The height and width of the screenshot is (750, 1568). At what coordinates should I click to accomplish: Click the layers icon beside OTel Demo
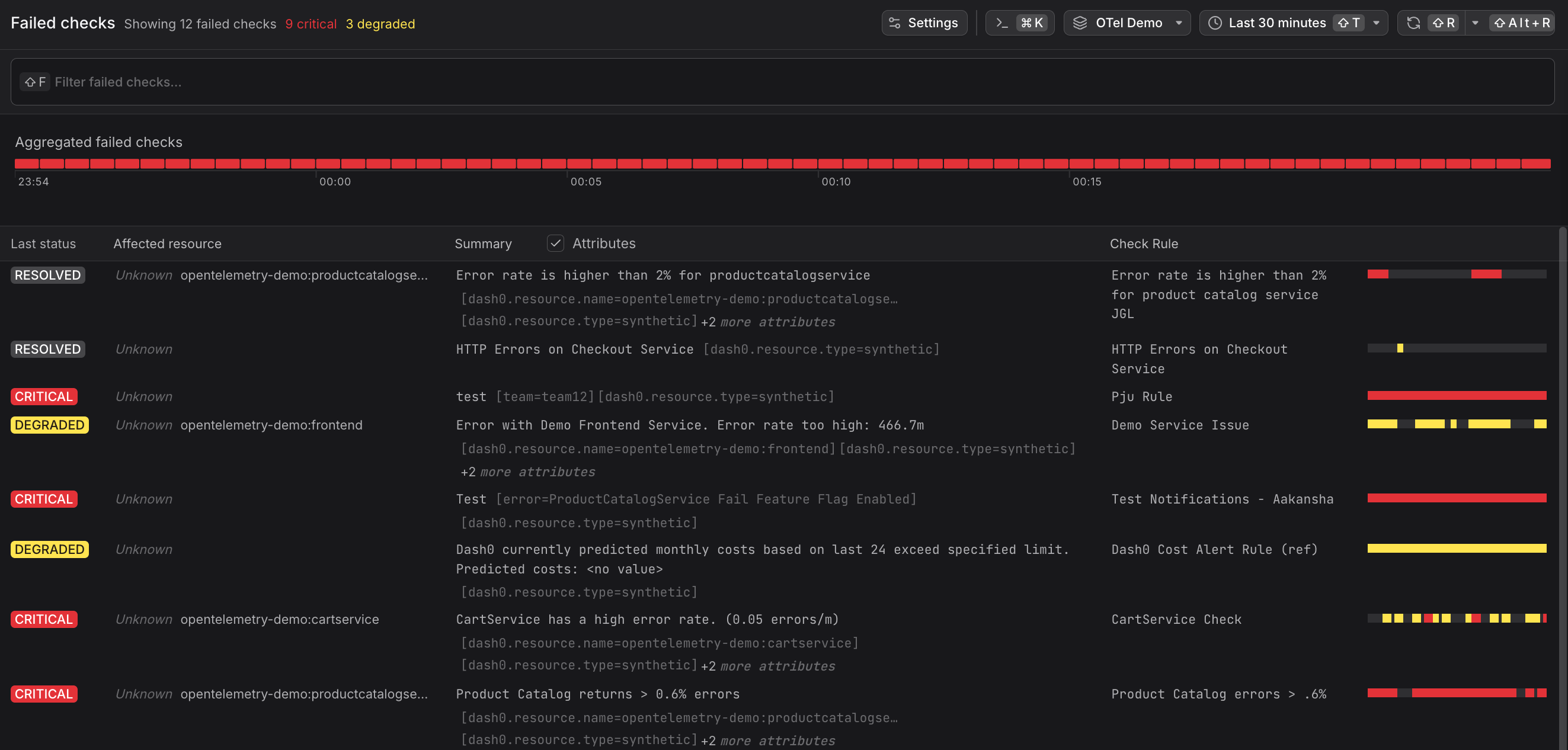[x=1080, y=23]
